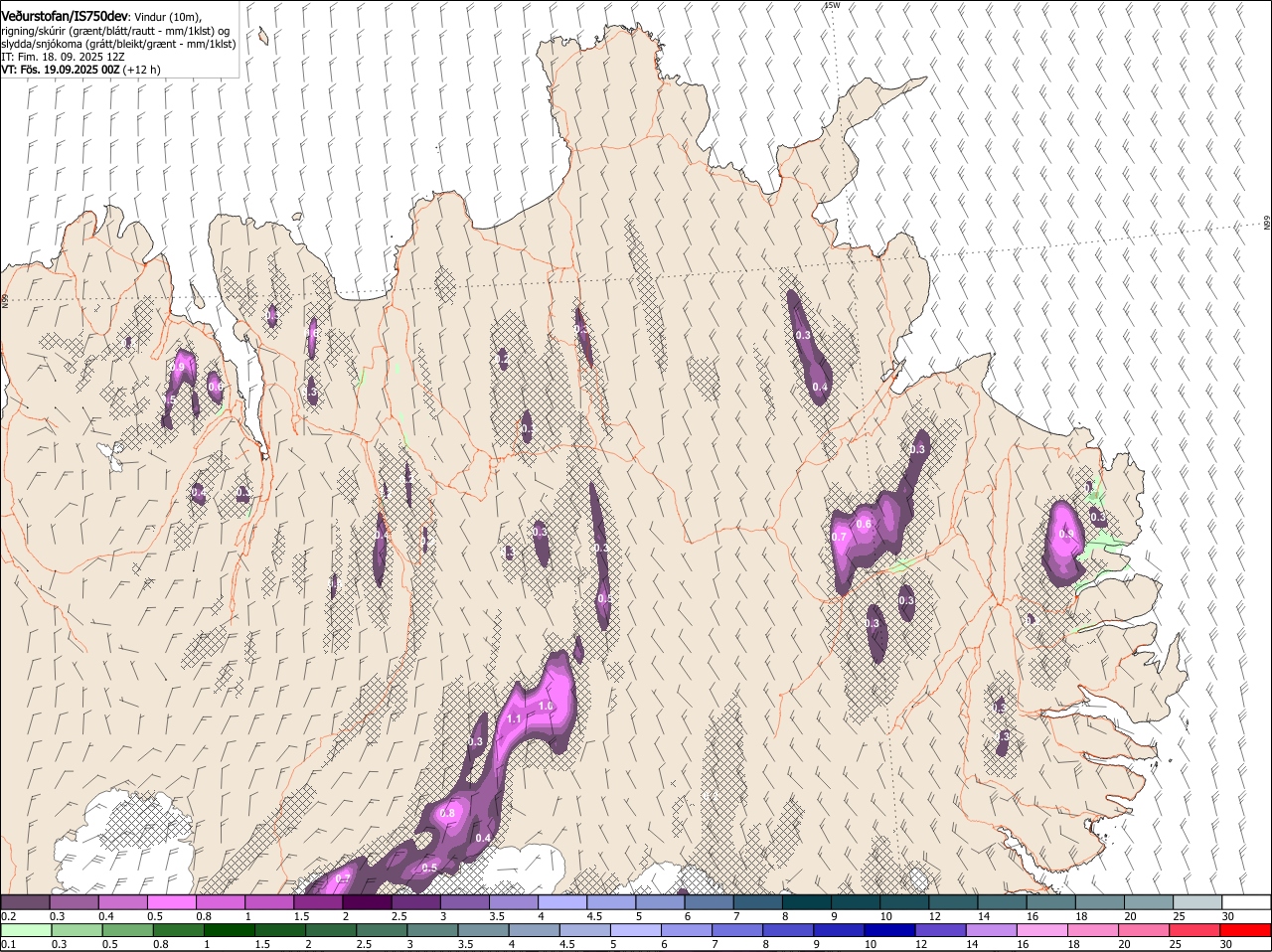Pick the grey-green 3 swatch in rain scale
The height and width of the screenshot is (952, 1272).
click(432, 930)
